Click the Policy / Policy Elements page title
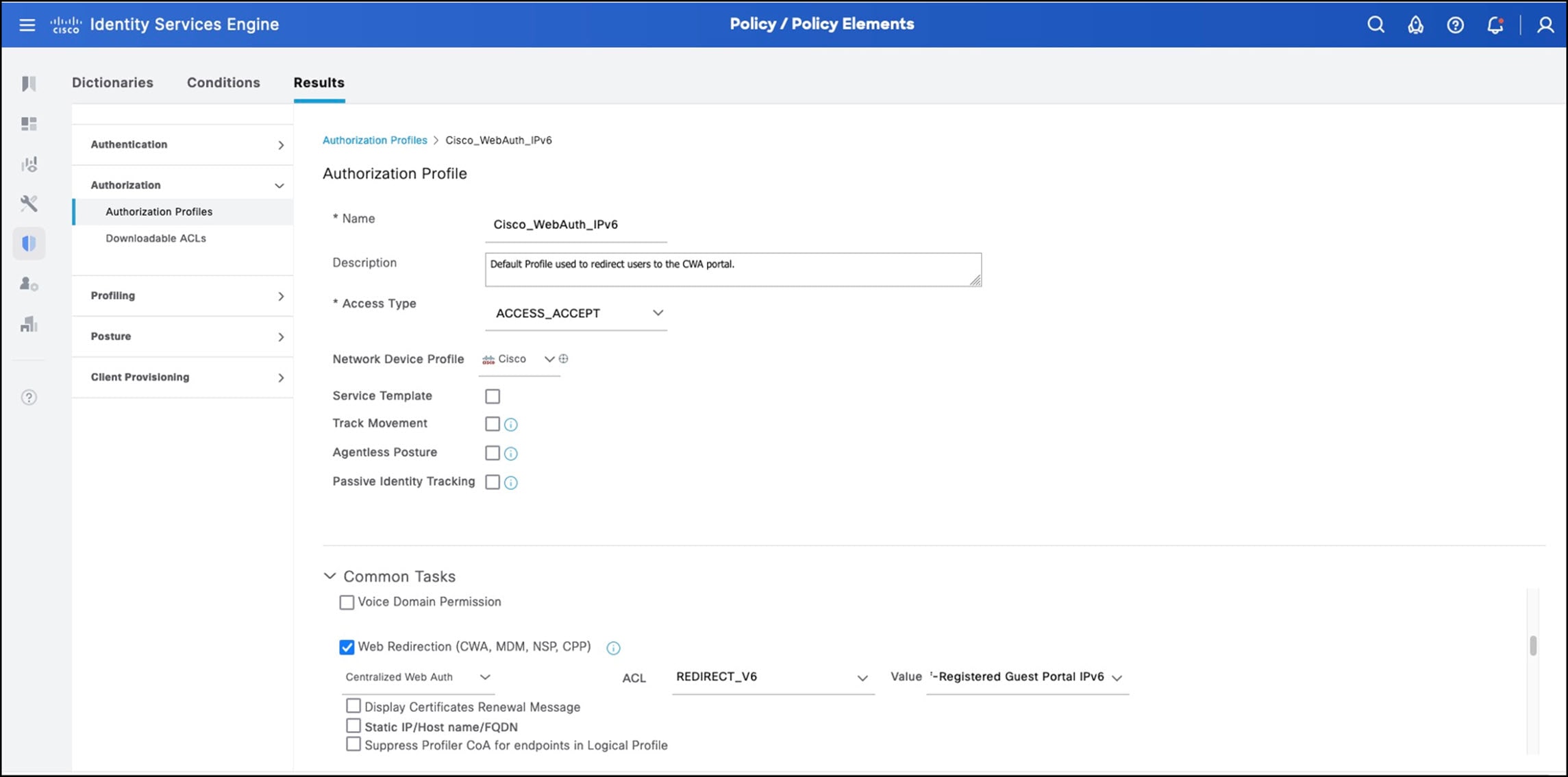The image size is (1568, 777). 822,24
